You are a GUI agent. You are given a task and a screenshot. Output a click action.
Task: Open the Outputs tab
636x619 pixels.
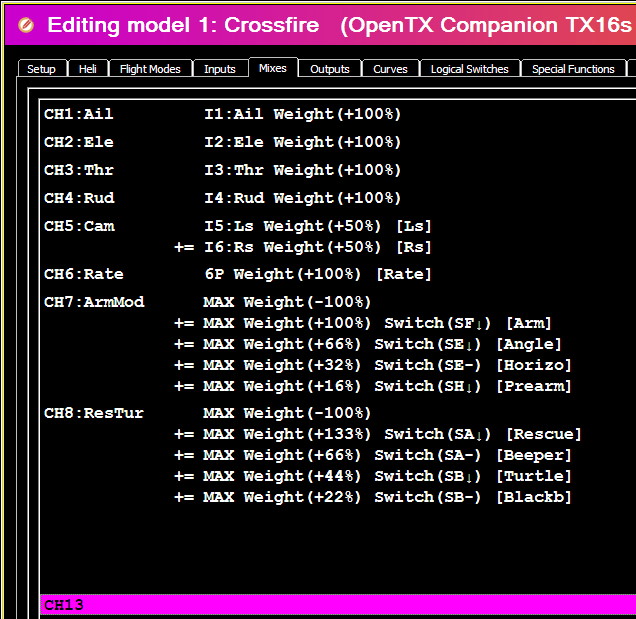pos(330,69)
